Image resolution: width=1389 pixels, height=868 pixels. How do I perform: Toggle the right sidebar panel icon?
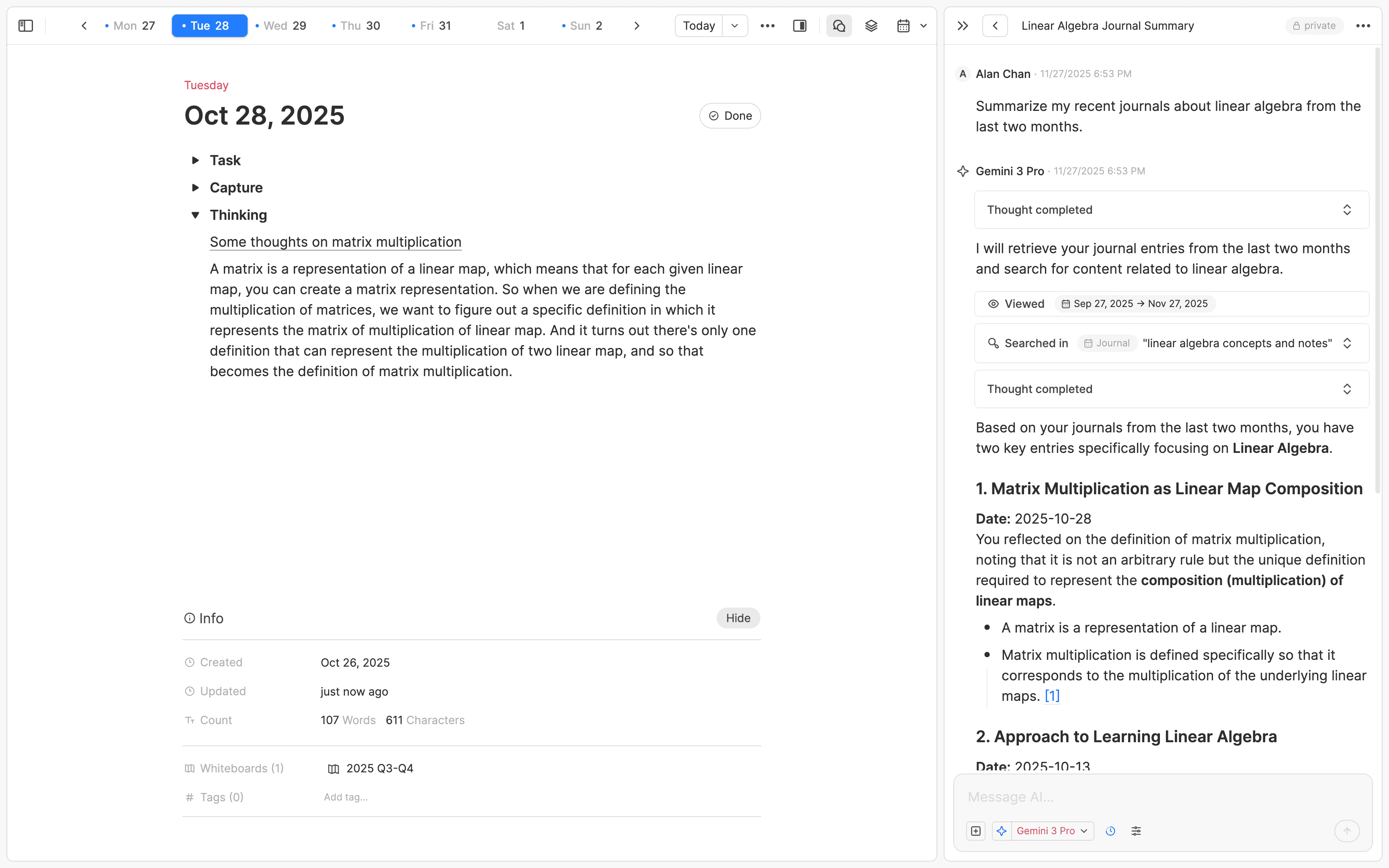pos(799,25)
